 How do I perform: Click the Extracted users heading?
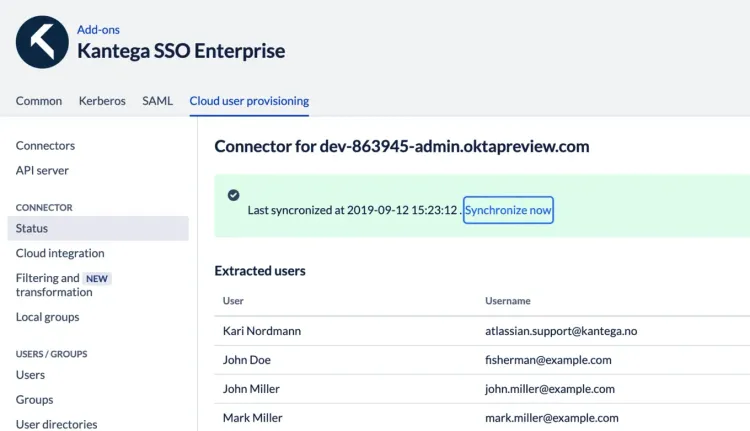pyautogui.click(x=260, y=271)
